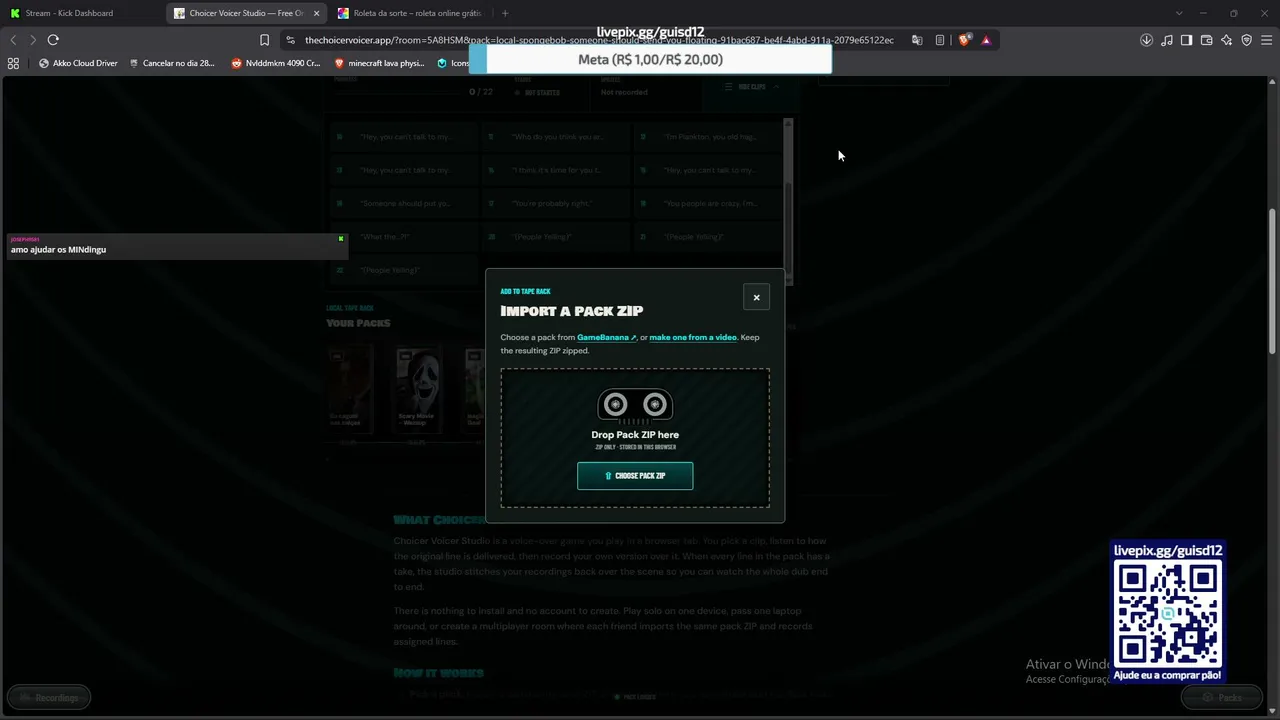Collapse the clip list with Hide Clips
The height and width of the screenshot is (720, 1280).
[752, 87]
